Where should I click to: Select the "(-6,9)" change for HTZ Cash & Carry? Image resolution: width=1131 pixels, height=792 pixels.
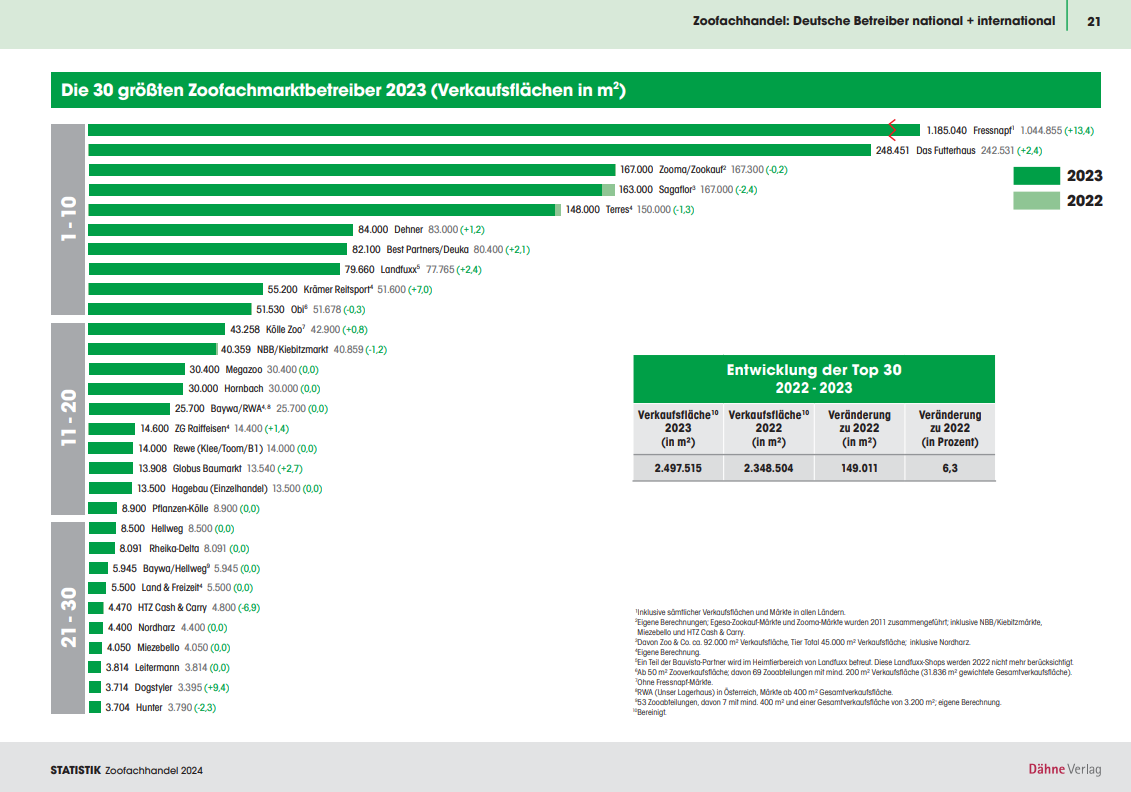click(x=249, y=608)
